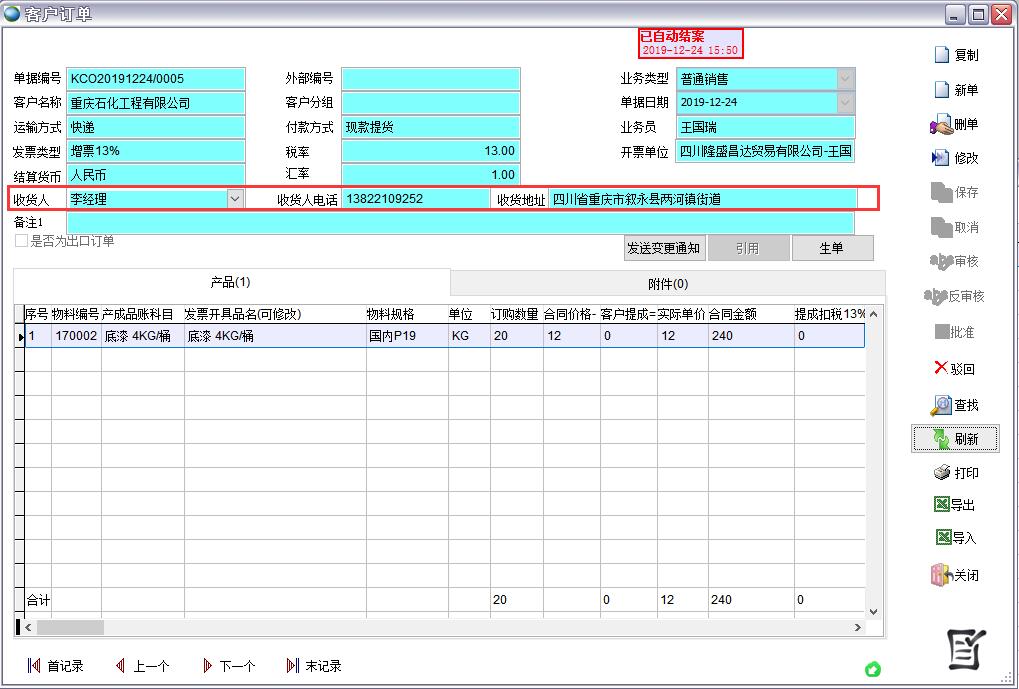Create a new order with 新单
The height and width of the screenshot is (689, 1019).
point(941,90)
